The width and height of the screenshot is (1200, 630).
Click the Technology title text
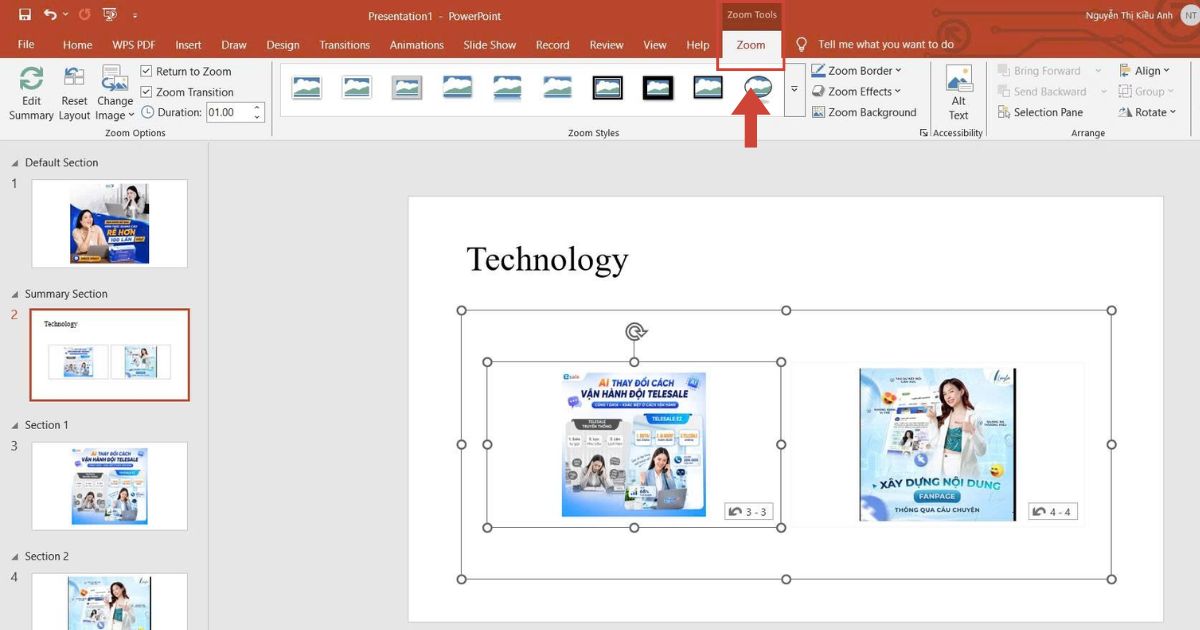[547, 259]
